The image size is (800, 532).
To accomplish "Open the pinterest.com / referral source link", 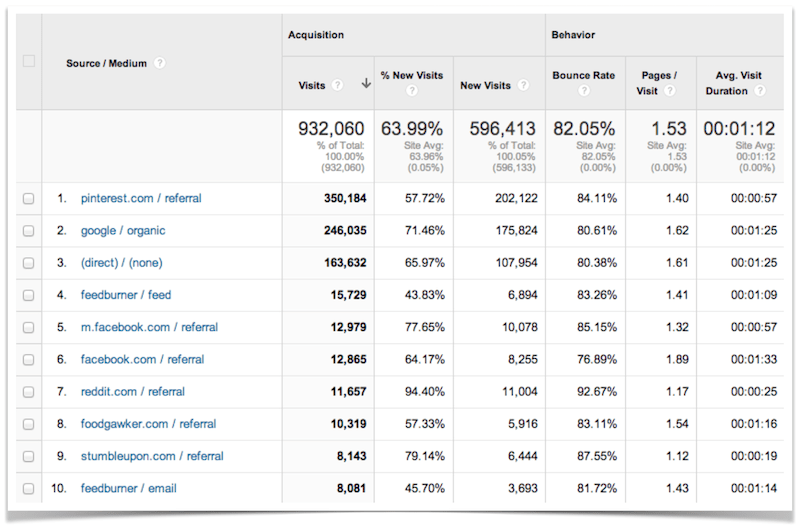I will (x=141, y=199).
